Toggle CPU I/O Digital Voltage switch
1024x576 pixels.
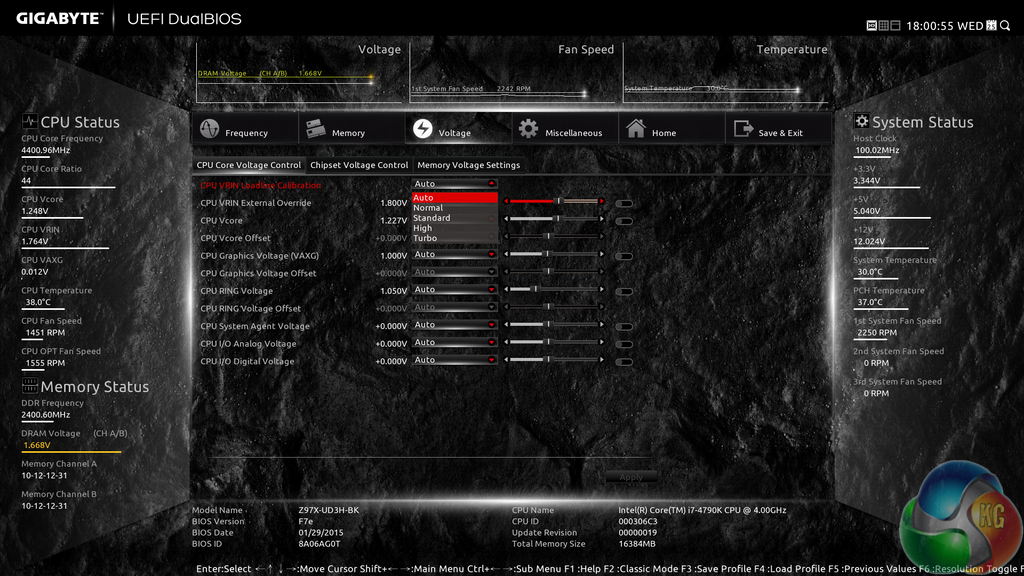tap(624, 362)
